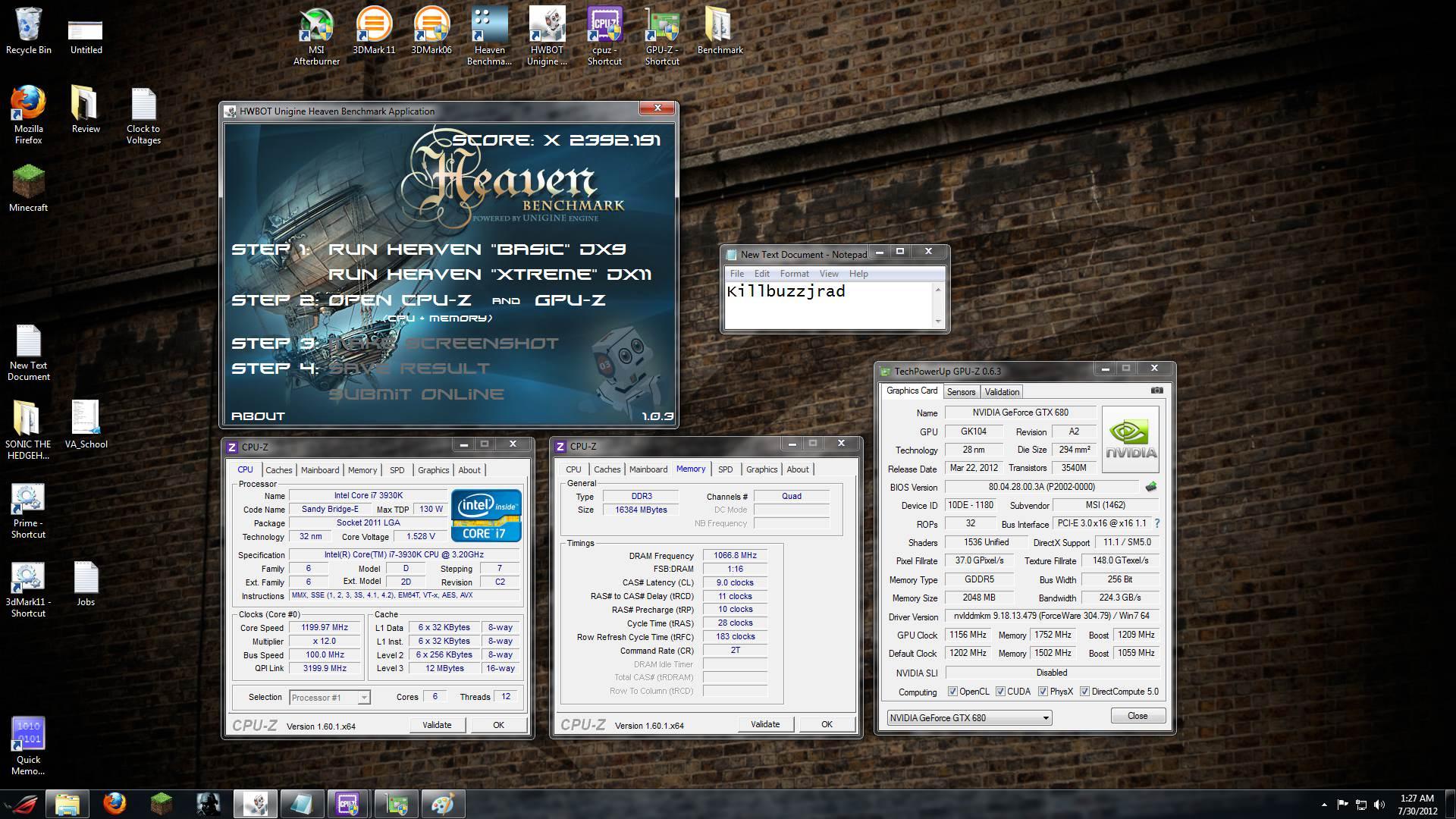Launch Mozilla Firefox desktop icon
The height and width of the screenshot is (819, 1456).
coord(28,115)
